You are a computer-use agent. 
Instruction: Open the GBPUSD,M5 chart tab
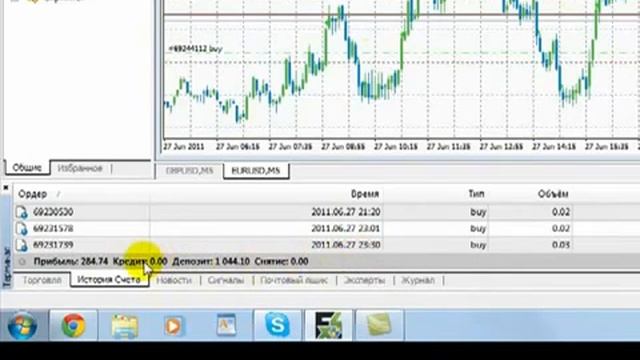[189, 171]
